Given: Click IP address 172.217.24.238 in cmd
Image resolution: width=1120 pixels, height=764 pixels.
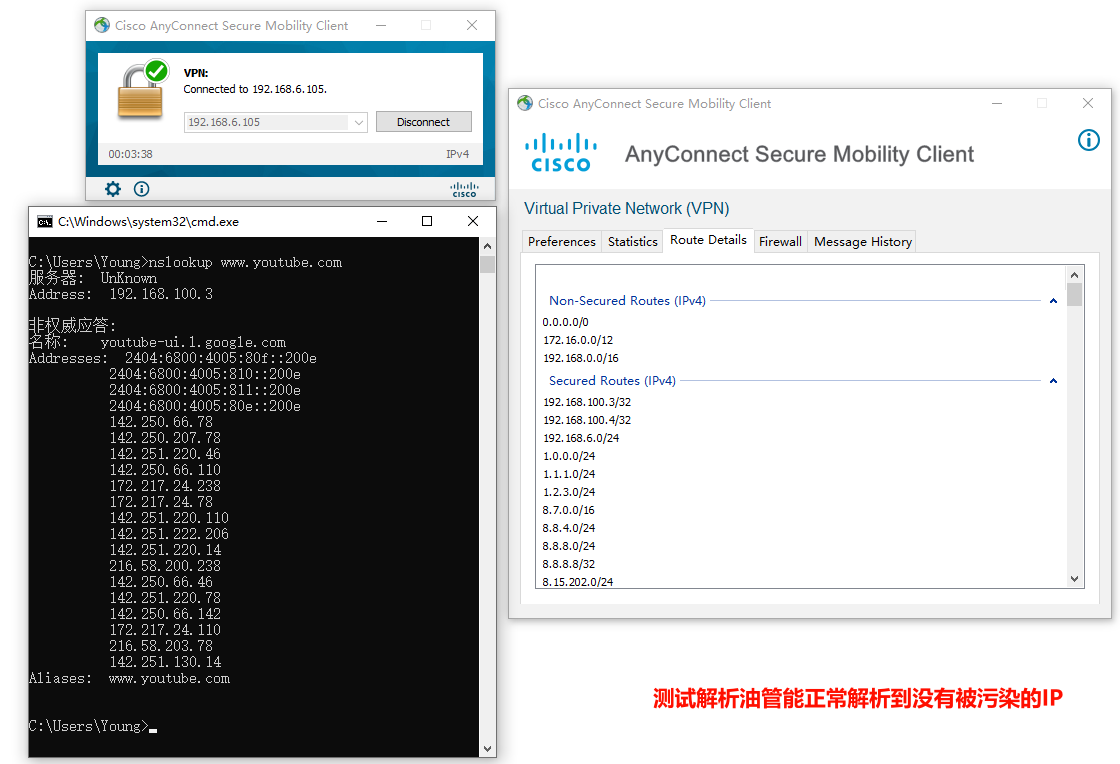Looking at the screenshot, I should pyautogui.click(x=165, y=486).
